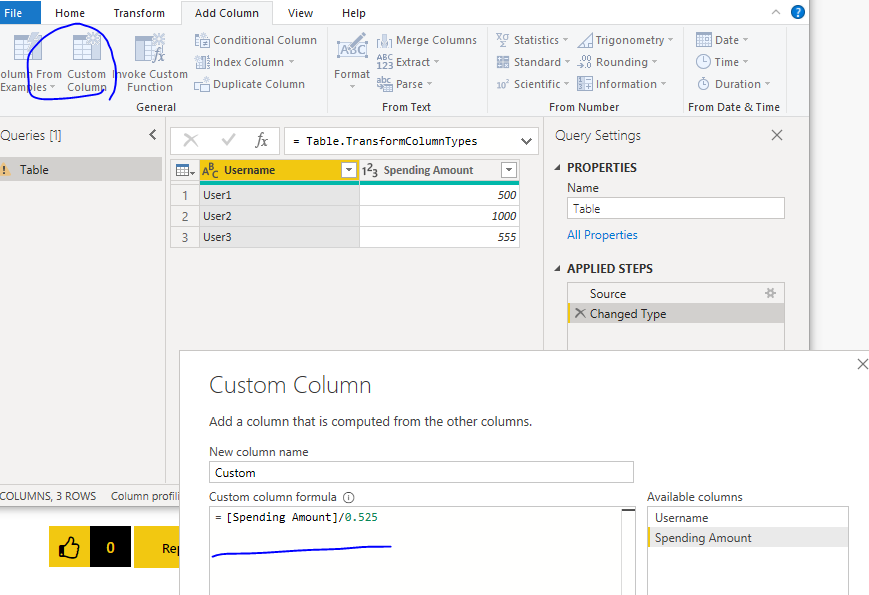
Task: Open the Source step settings gear
Action: [770, 293]
